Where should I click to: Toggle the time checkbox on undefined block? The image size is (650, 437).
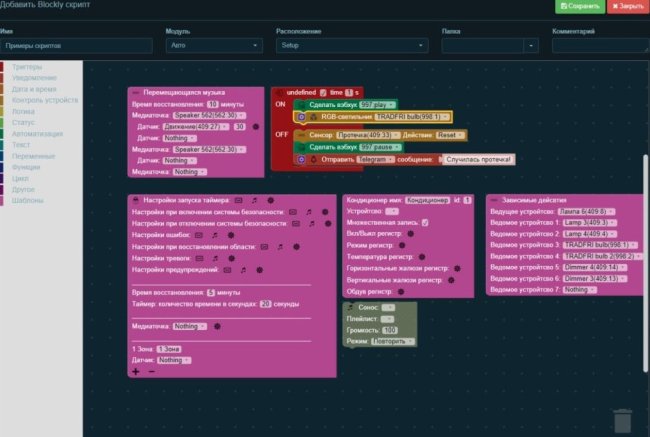tap(323, 92)
